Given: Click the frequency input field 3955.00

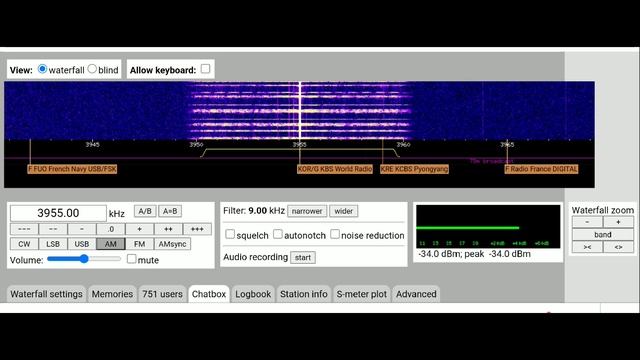Looking at the screenshot, I should pyautogui.click(x=58, y=213).
